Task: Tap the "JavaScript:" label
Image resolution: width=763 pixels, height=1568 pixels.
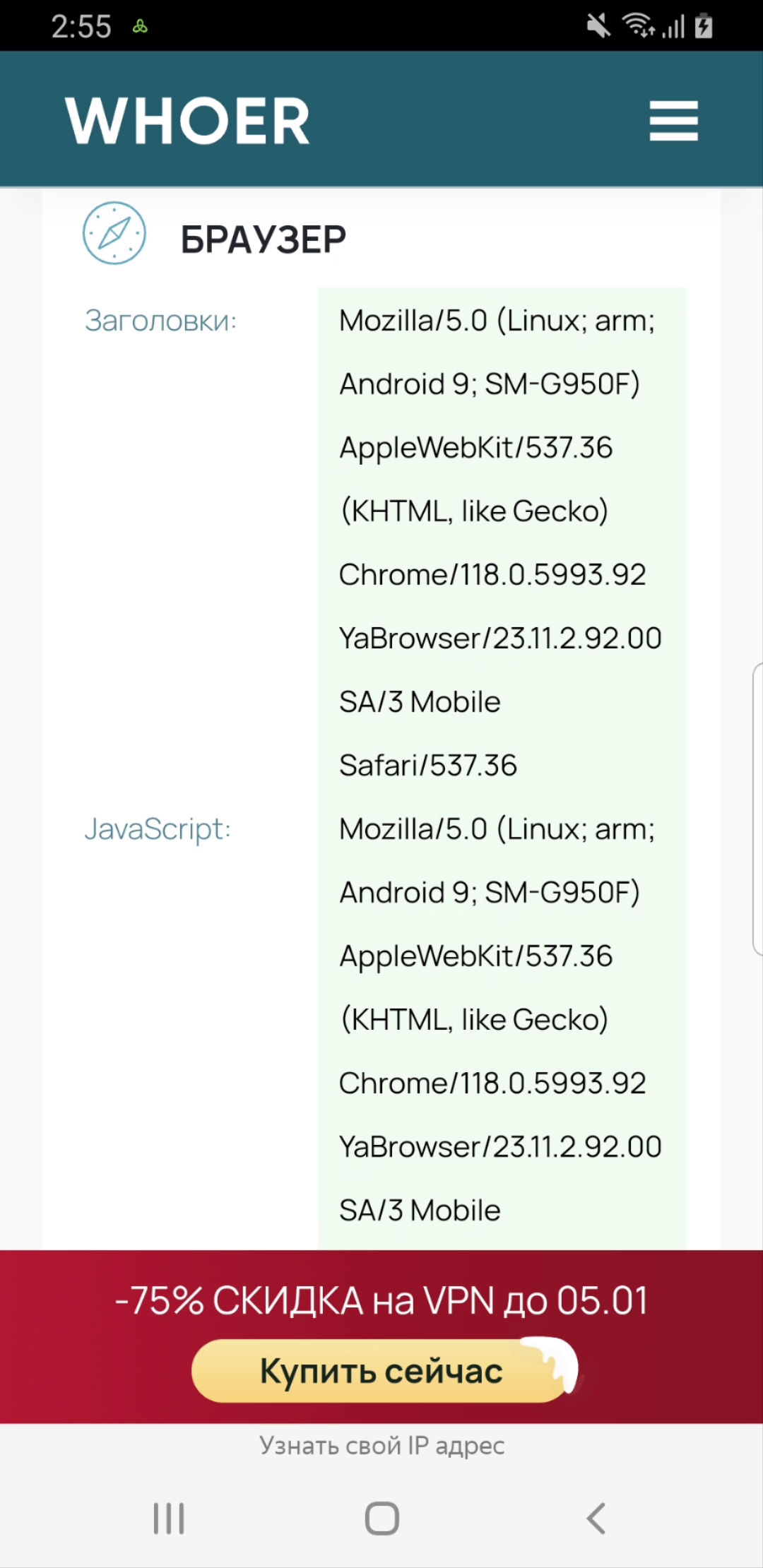Action: 158,829
